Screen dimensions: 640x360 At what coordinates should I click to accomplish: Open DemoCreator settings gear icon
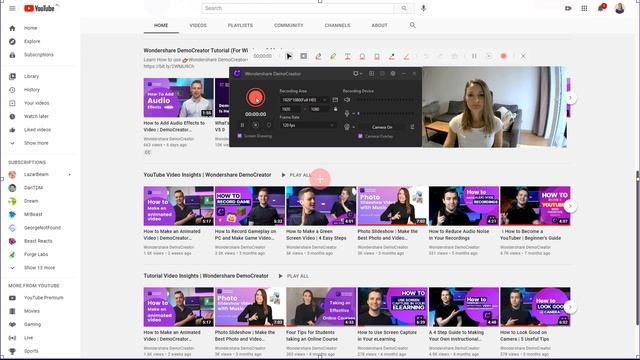coord(393,73)
